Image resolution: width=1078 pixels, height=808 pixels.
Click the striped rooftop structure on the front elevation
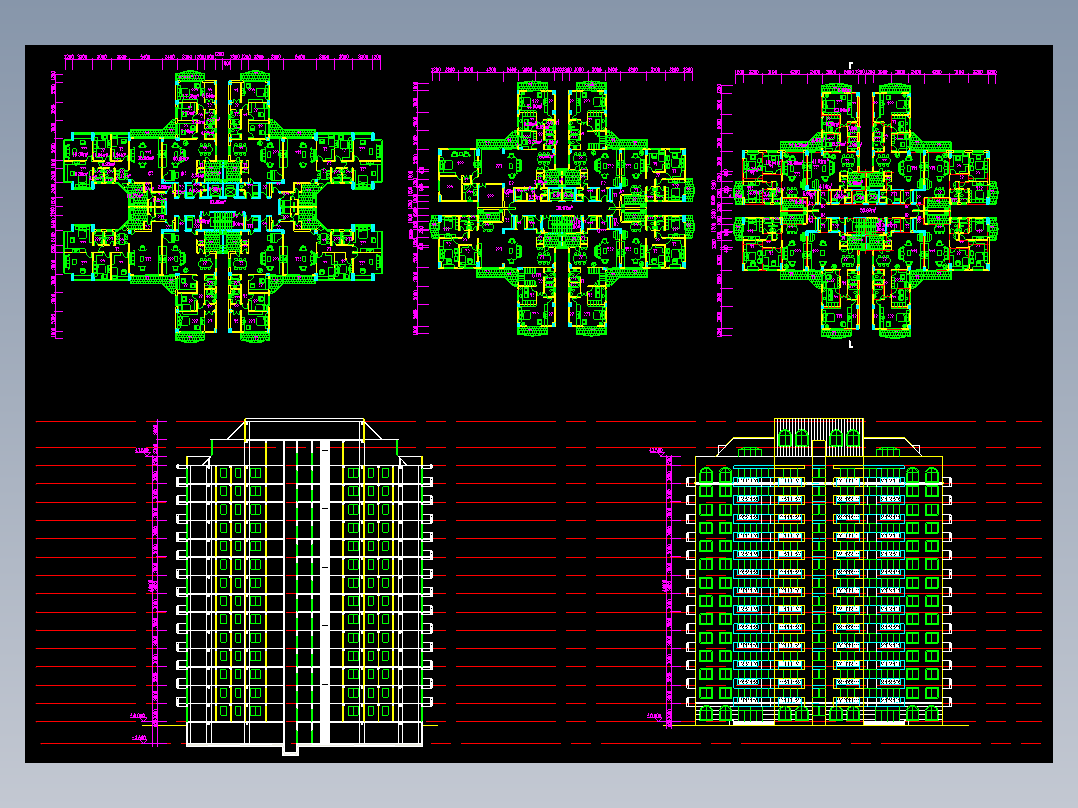click(x=819, y=437)
